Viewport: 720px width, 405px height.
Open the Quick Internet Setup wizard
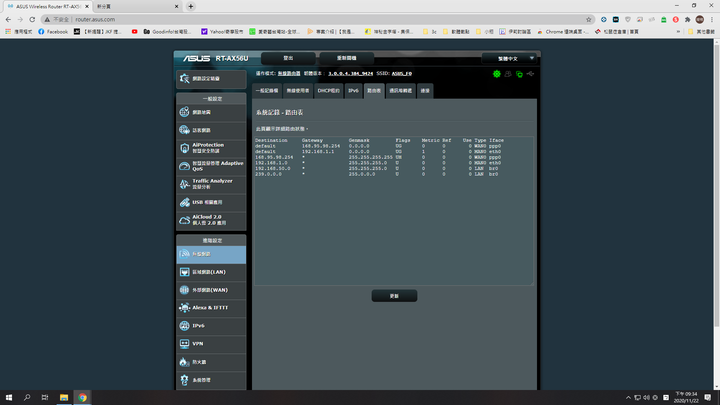(x=211, y=79)
